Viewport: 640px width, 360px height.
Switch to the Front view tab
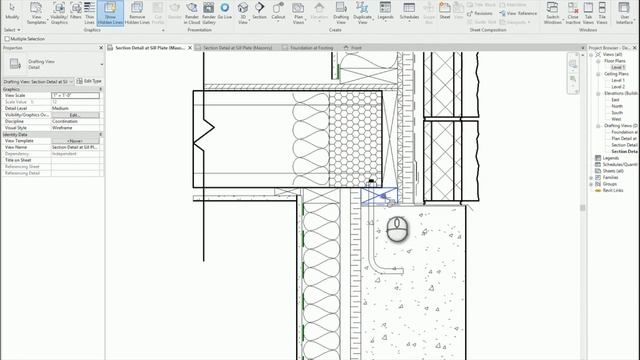pyautogui.click(x=356, y=48)
